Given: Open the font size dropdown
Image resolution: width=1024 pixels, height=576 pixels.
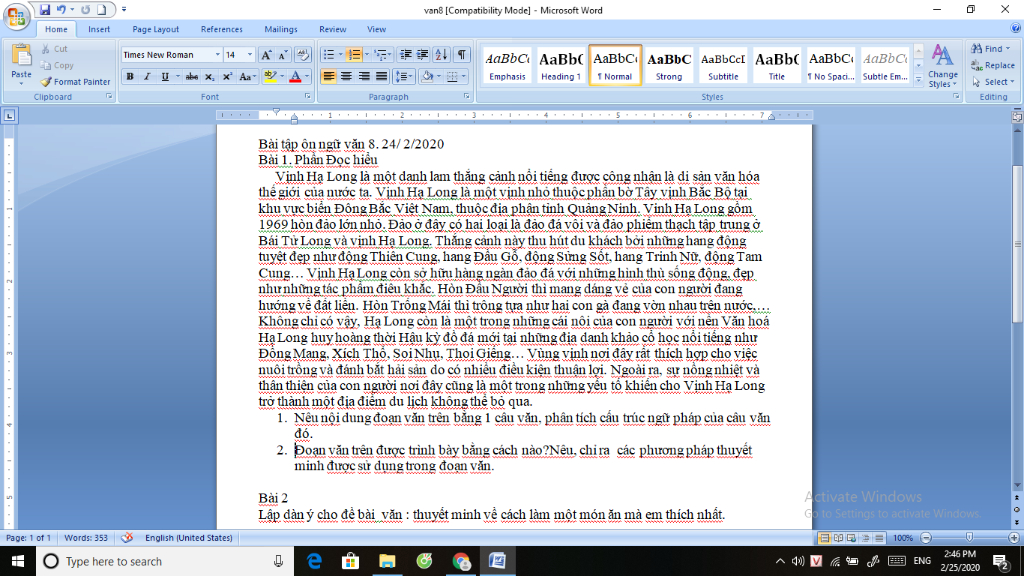Looking at the screenshot, I should (249, 55).
